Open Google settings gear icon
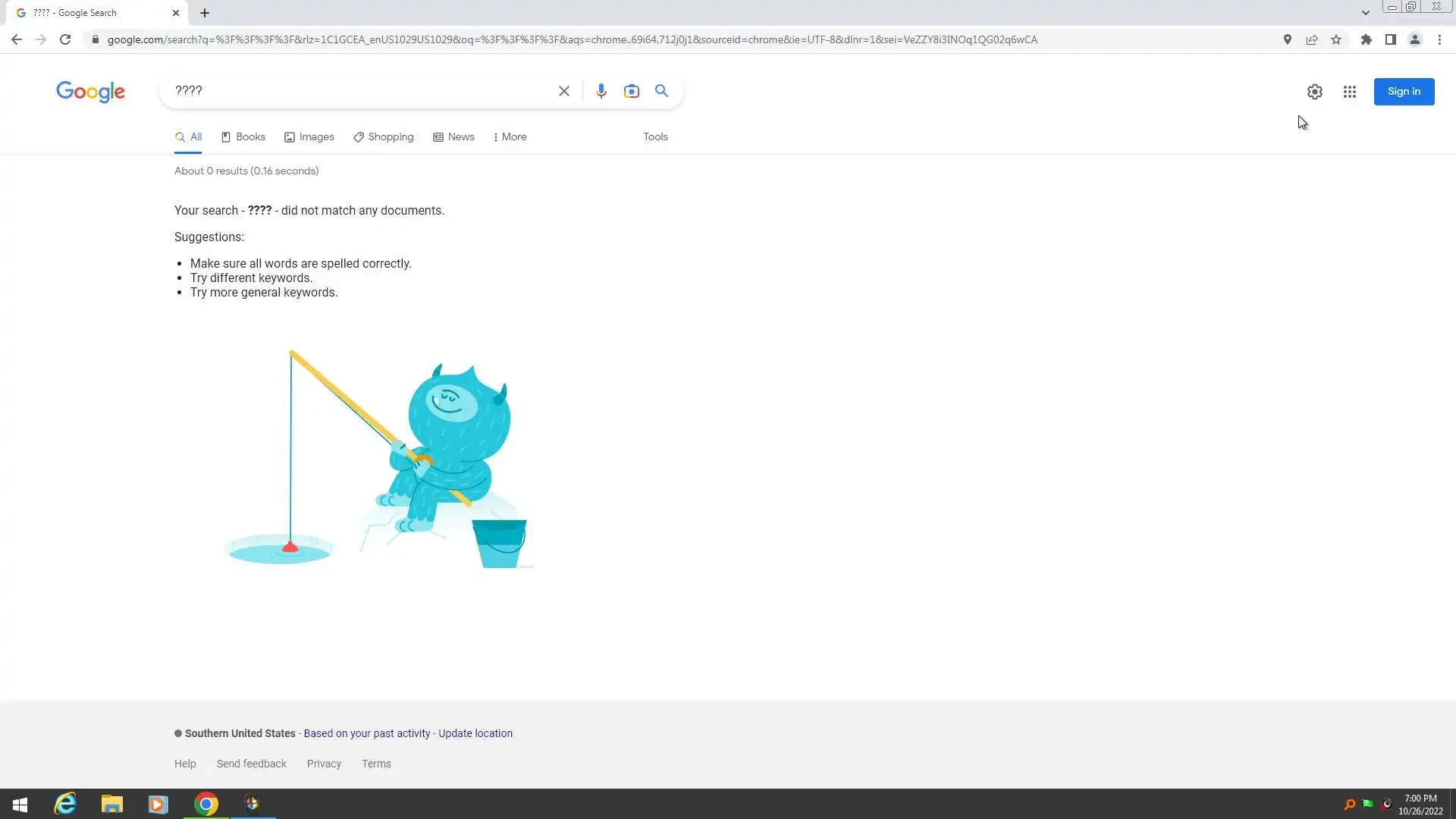1456x819 pixels. (x=1314, y=92)
